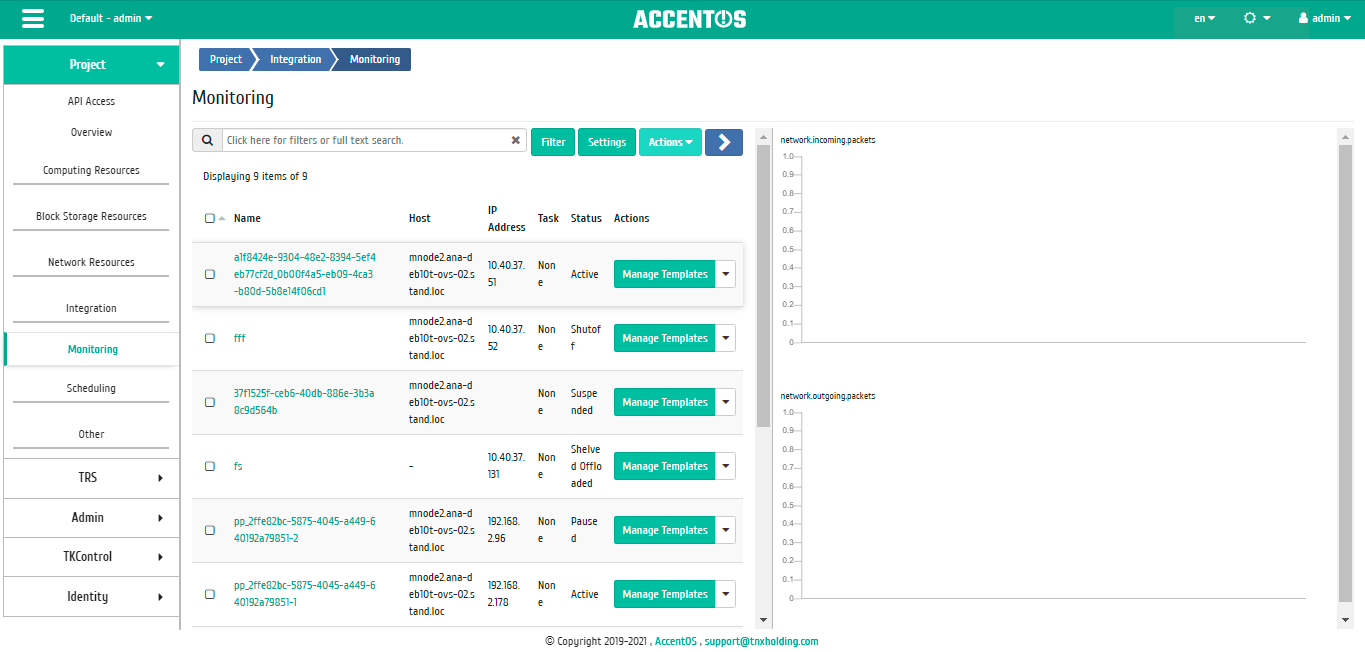Open AccentOS footer link

675,641
